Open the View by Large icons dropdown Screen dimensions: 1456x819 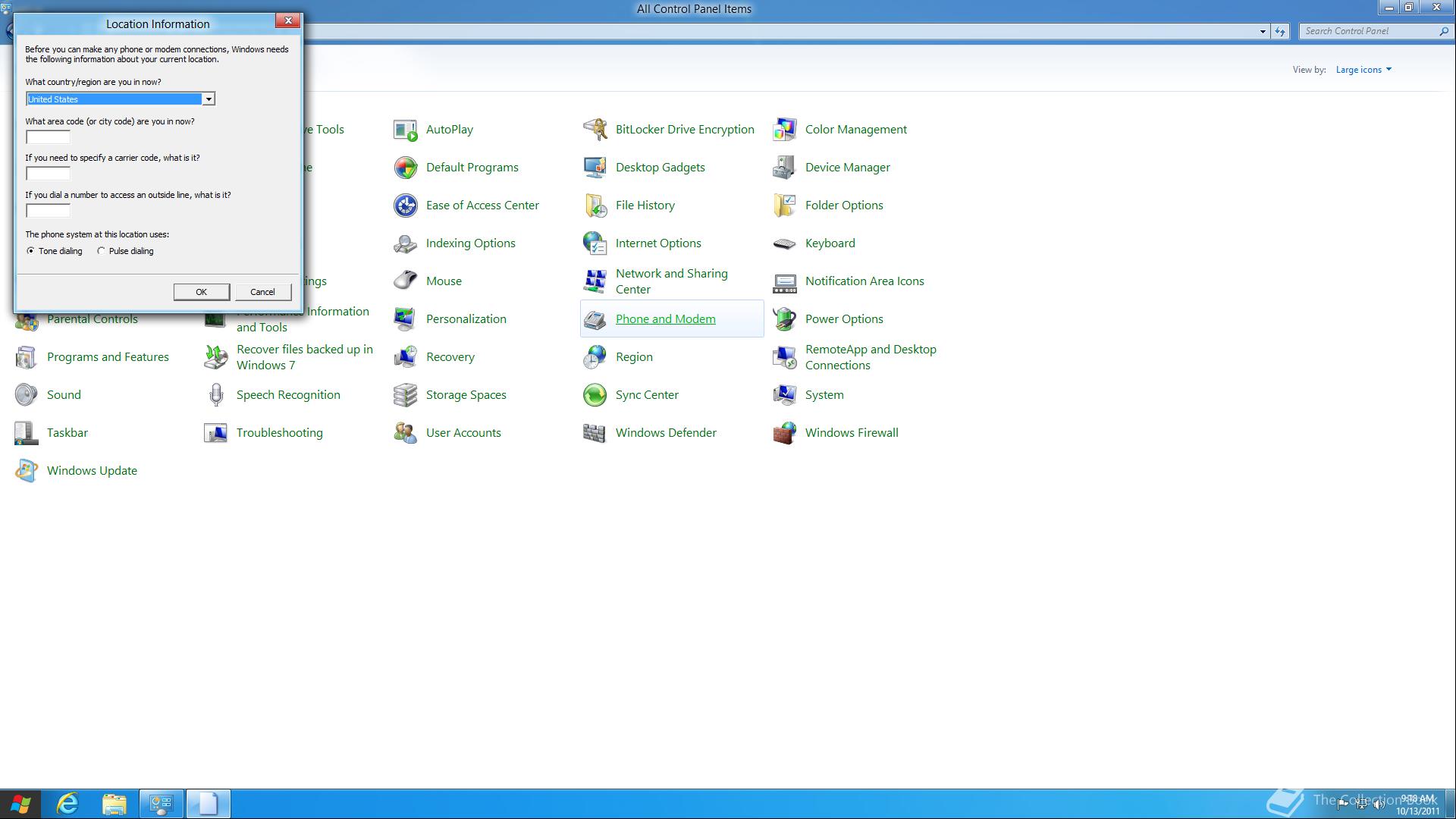1363,70
